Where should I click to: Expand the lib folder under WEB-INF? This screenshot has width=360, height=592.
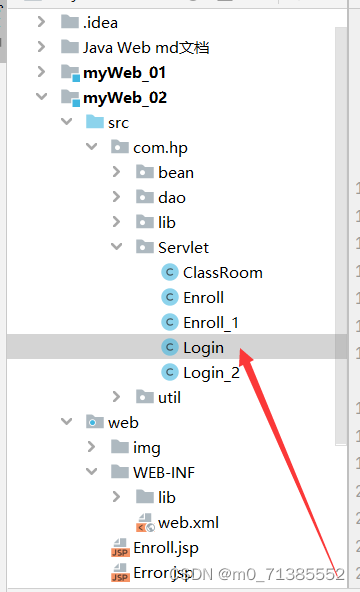coord(116,496)
